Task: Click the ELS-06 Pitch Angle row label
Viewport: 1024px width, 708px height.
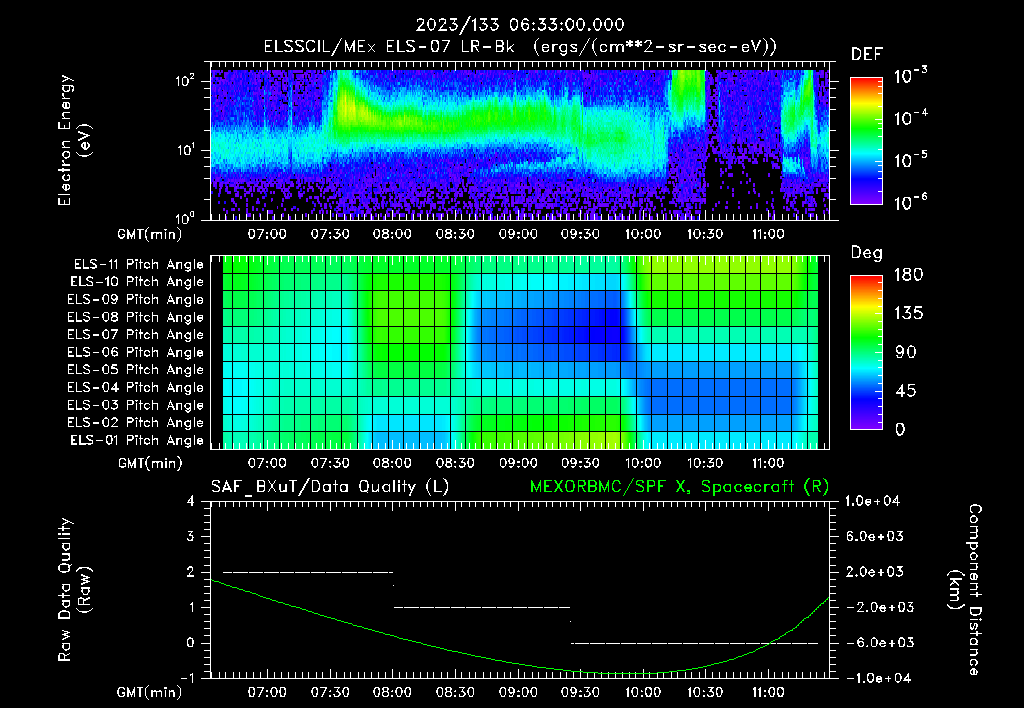Action: pyautogui.click(x=136, y=352)
